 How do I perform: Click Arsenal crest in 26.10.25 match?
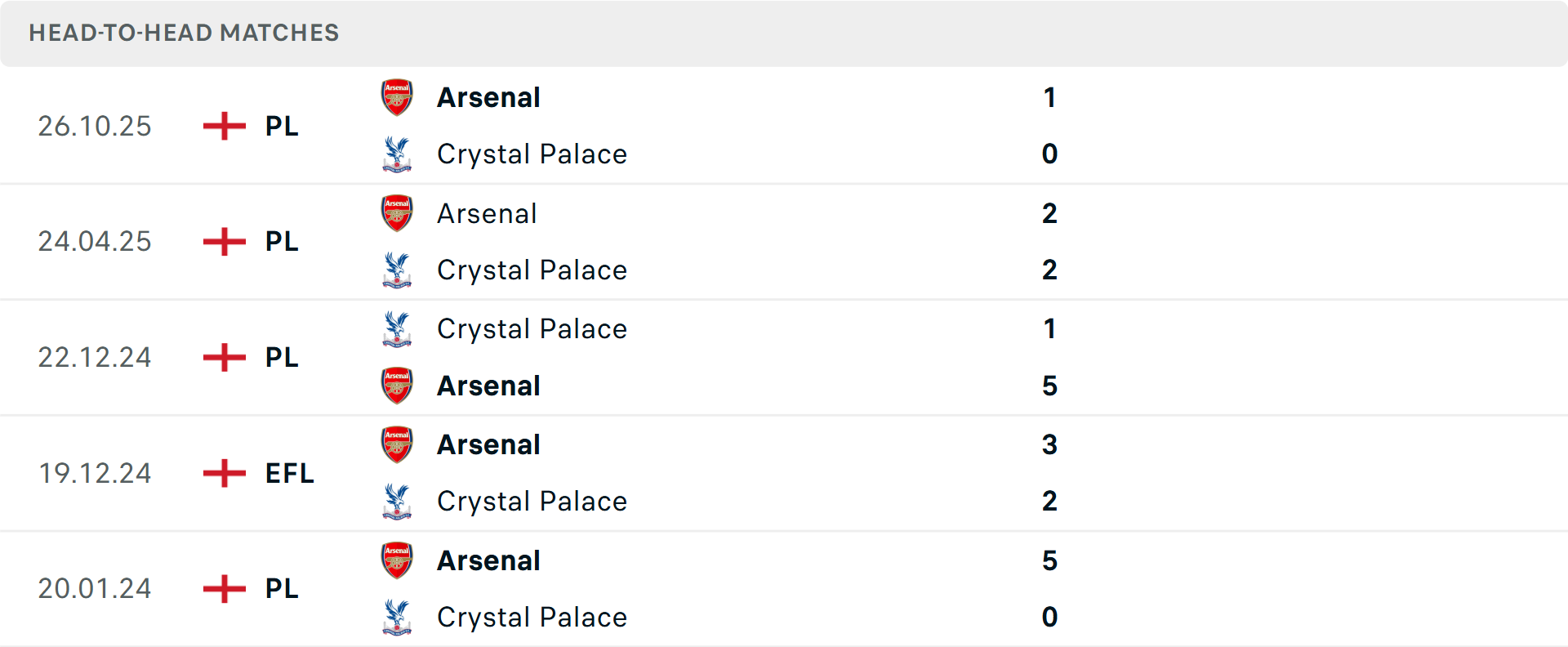397,98
